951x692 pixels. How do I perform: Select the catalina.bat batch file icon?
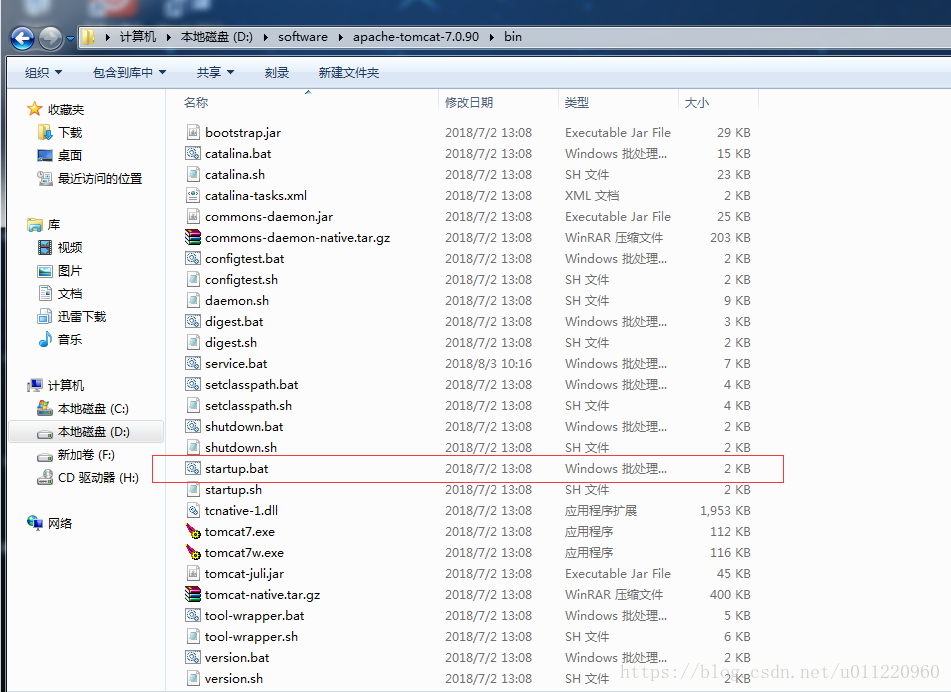[x=193, y=153]
